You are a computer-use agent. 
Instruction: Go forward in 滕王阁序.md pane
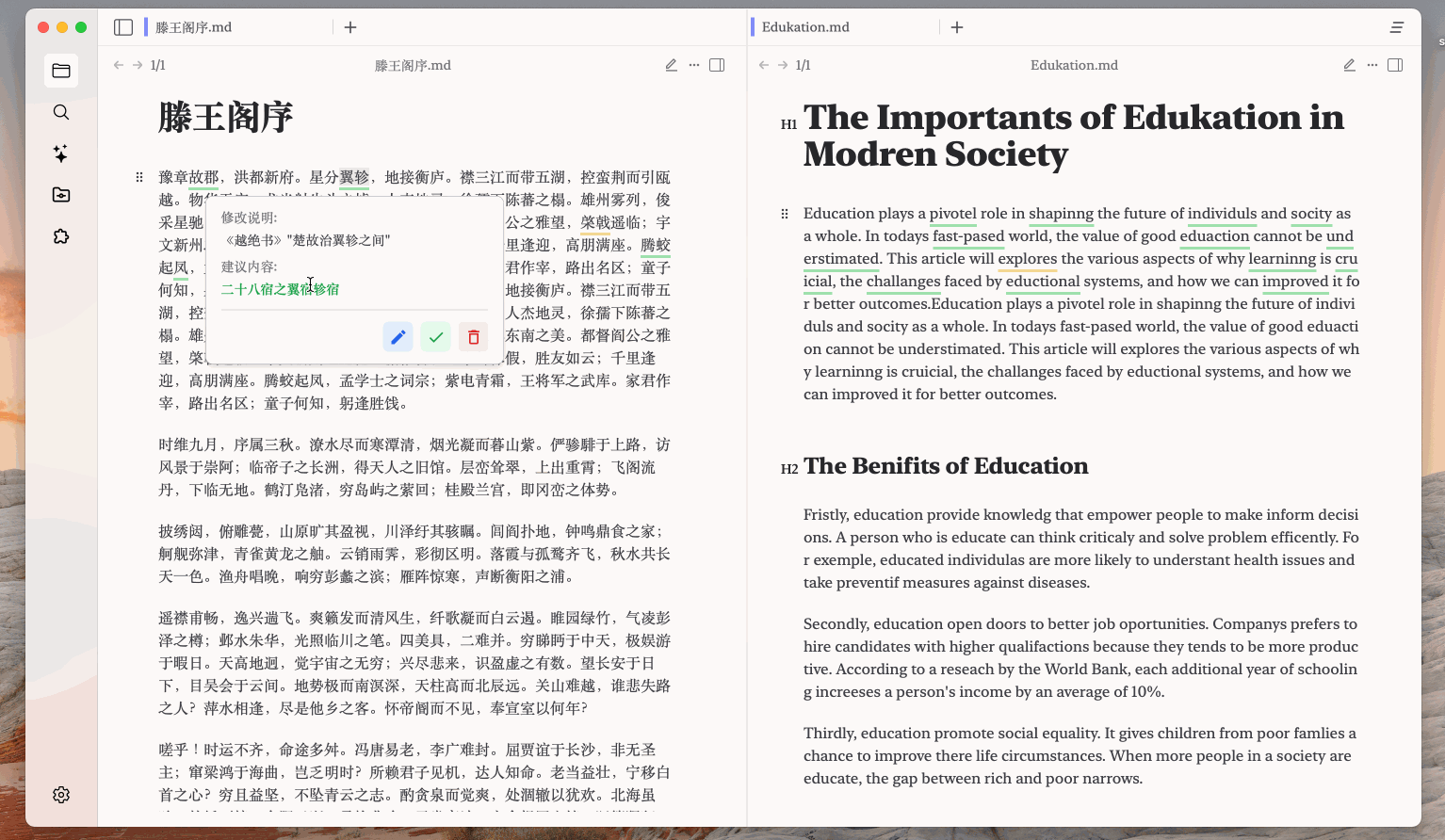pos(138,65)
